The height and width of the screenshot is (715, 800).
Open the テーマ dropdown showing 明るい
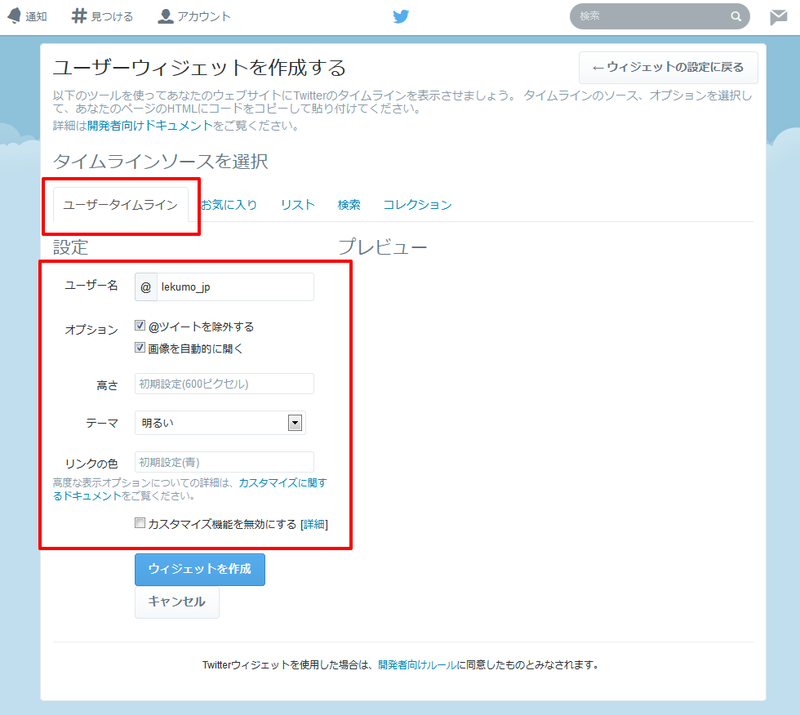pos(220,423)
